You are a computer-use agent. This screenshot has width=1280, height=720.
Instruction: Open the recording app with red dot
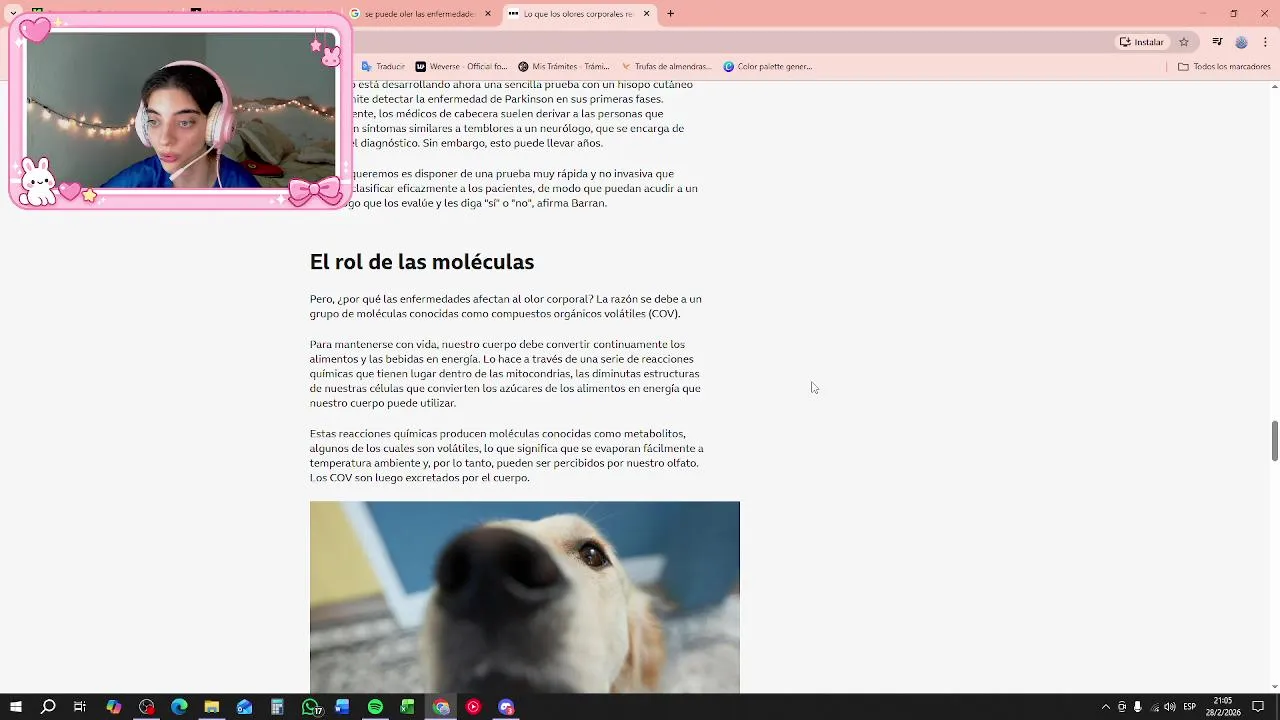point(147,707)
